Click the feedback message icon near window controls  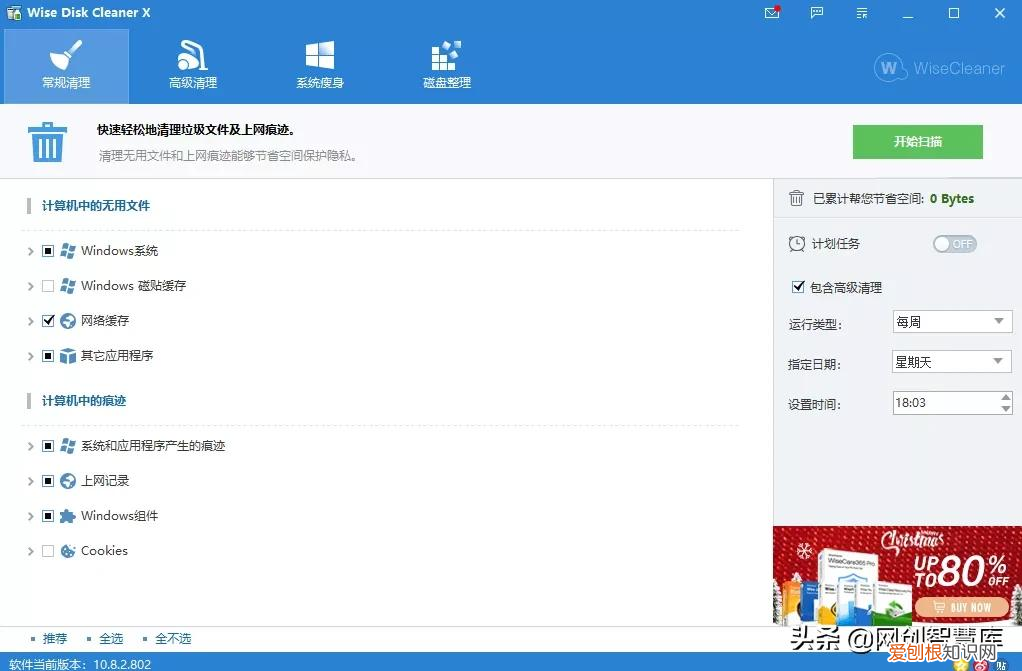[816, 13]
